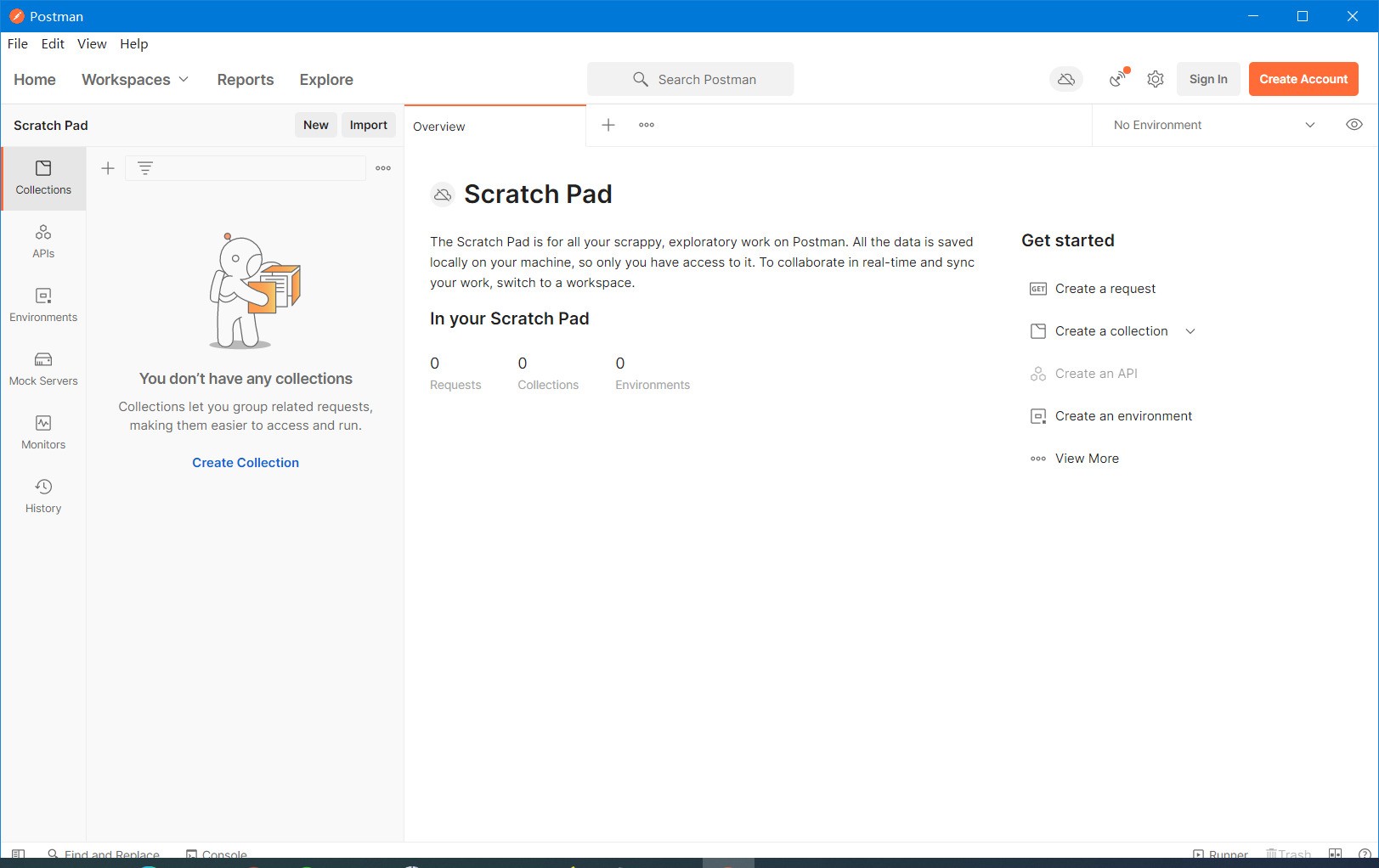
Task: Click the filter icon in collections search
Action: (x=145, y=168)
